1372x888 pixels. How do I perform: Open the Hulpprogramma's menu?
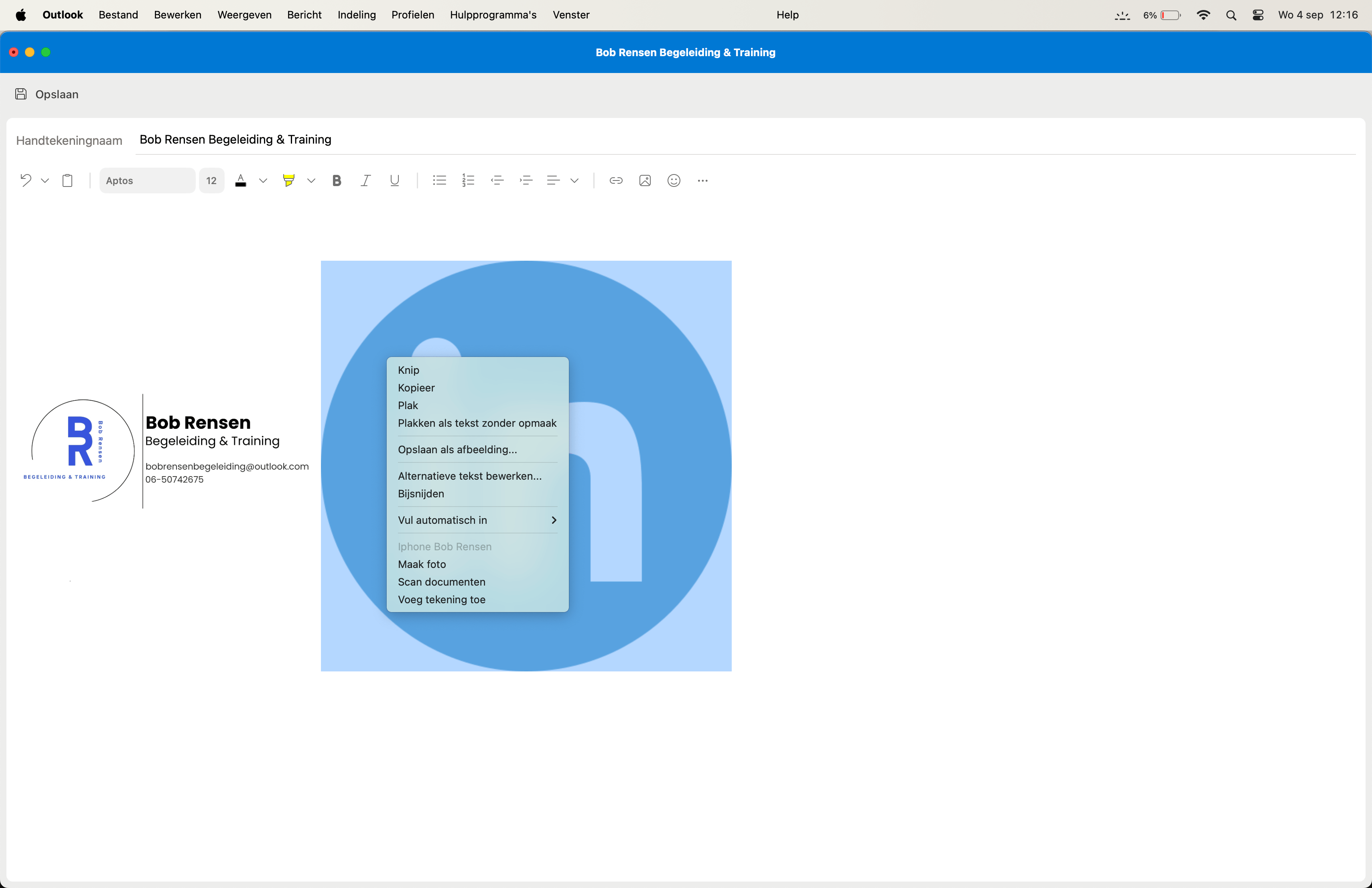493,15
